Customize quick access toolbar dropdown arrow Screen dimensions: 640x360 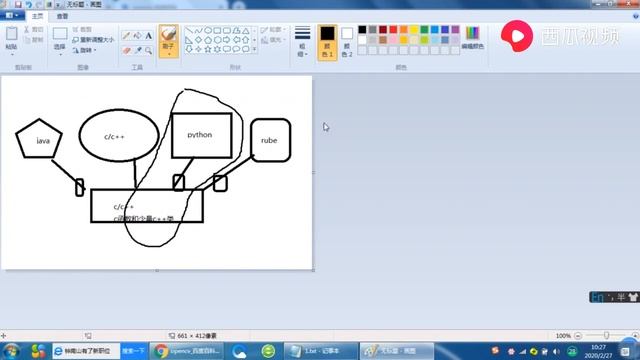click(58, 4)
